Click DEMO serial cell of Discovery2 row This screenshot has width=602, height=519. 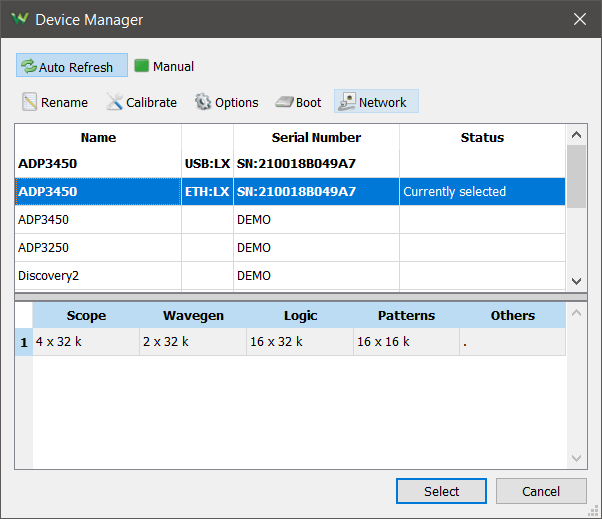(316, 276)
